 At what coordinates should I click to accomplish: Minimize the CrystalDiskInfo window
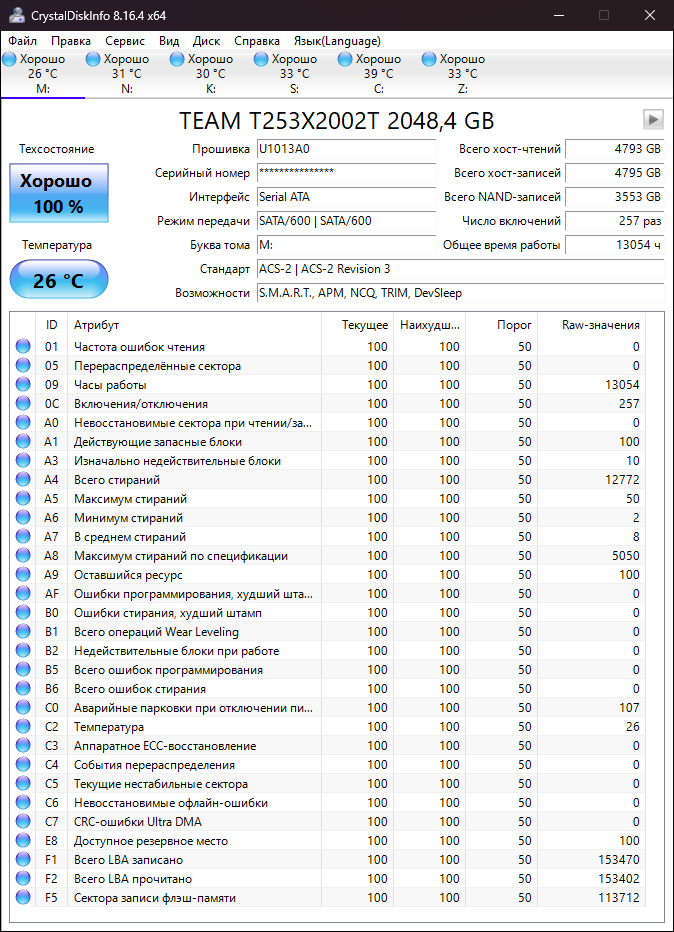click(x=559, y=15)
